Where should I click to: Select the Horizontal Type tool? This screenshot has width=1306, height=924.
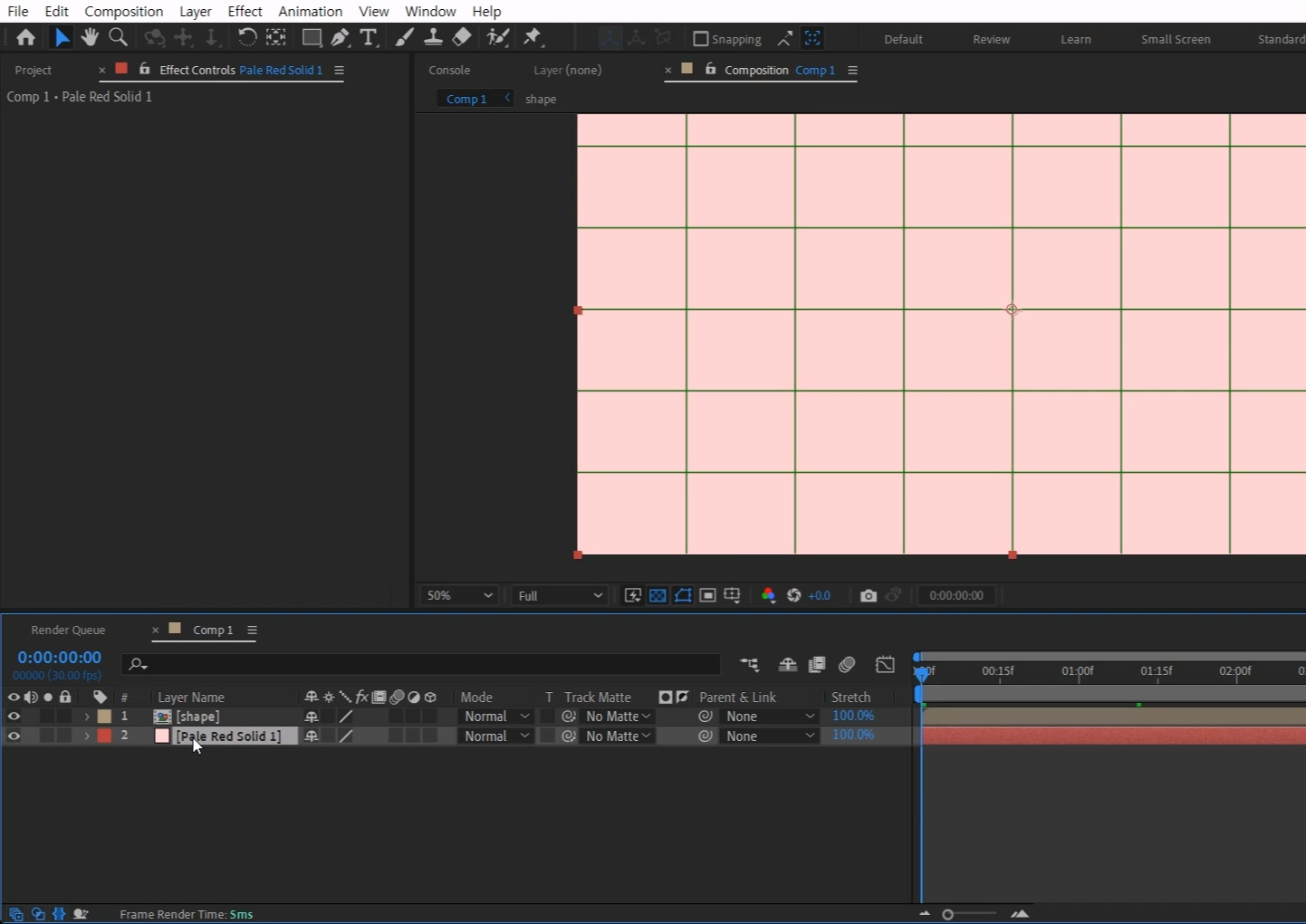tap(368, 37)
